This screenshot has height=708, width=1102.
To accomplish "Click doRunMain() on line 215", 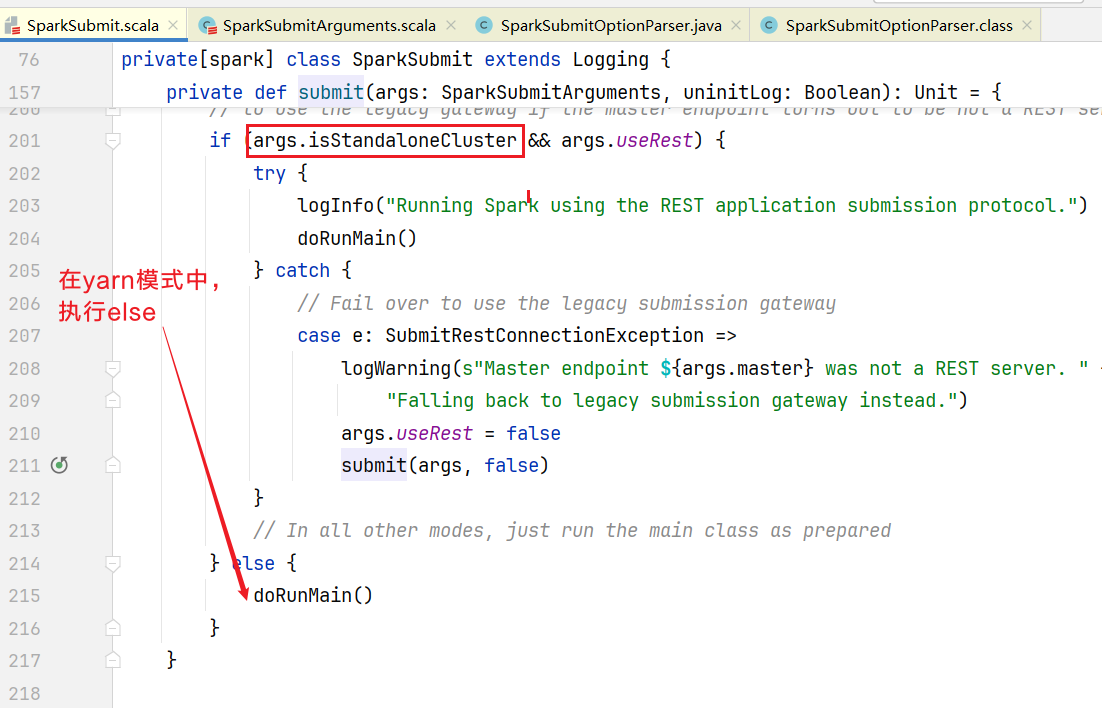I will coord(313,596).
